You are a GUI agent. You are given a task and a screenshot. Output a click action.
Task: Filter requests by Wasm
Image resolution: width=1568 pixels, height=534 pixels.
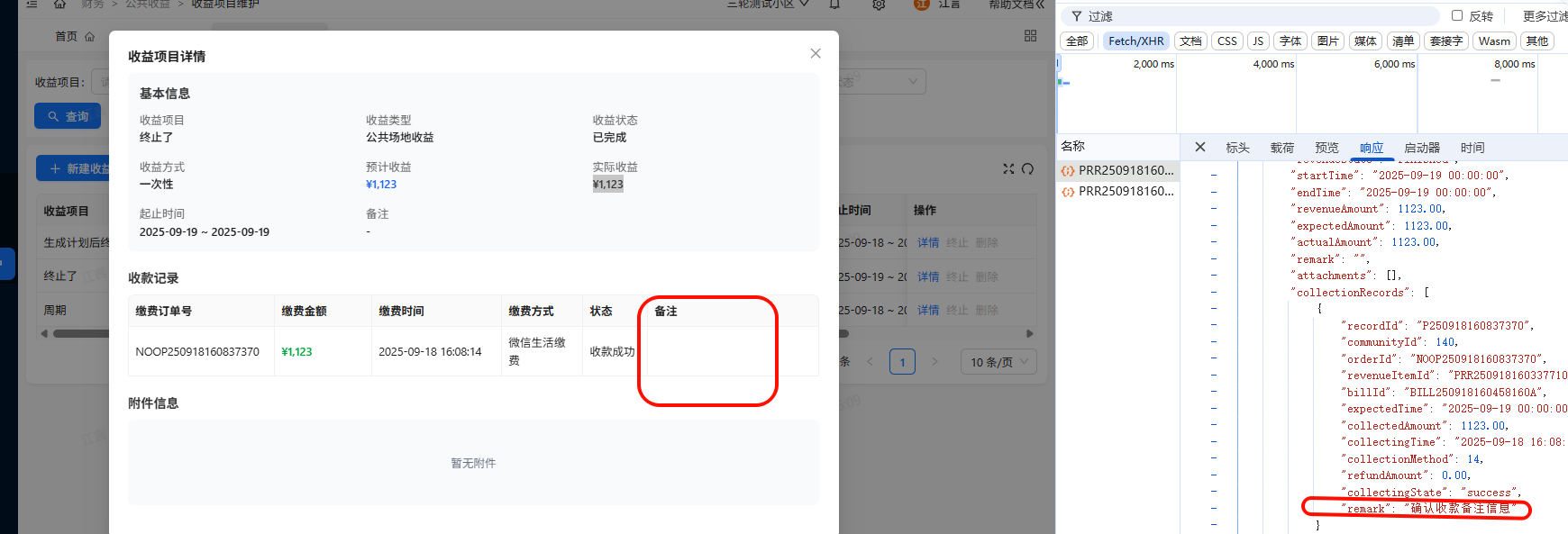click(x=1494, y=41)
